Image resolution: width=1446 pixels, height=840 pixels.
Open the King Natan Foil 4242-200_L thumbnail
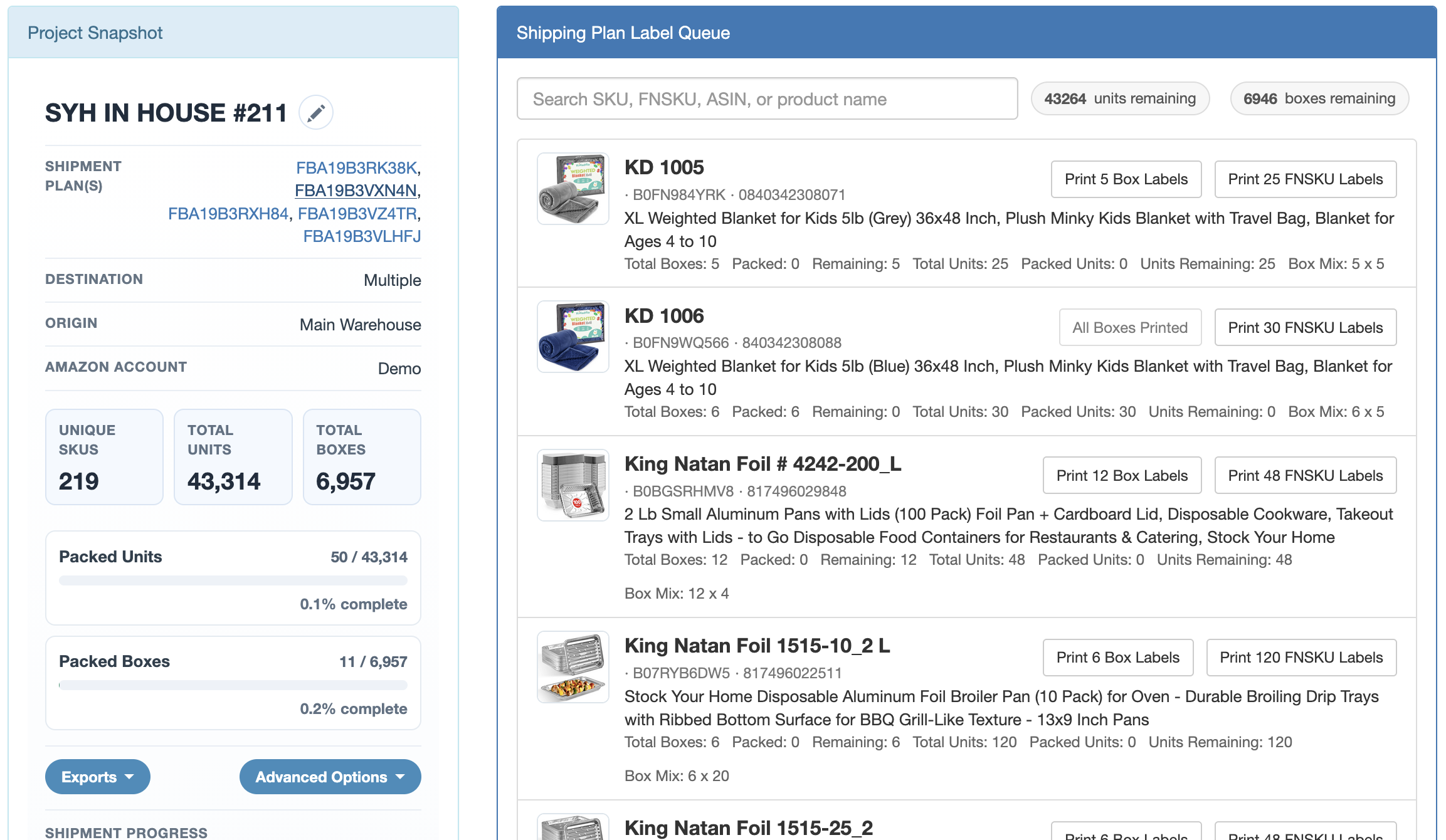[573, 485]
